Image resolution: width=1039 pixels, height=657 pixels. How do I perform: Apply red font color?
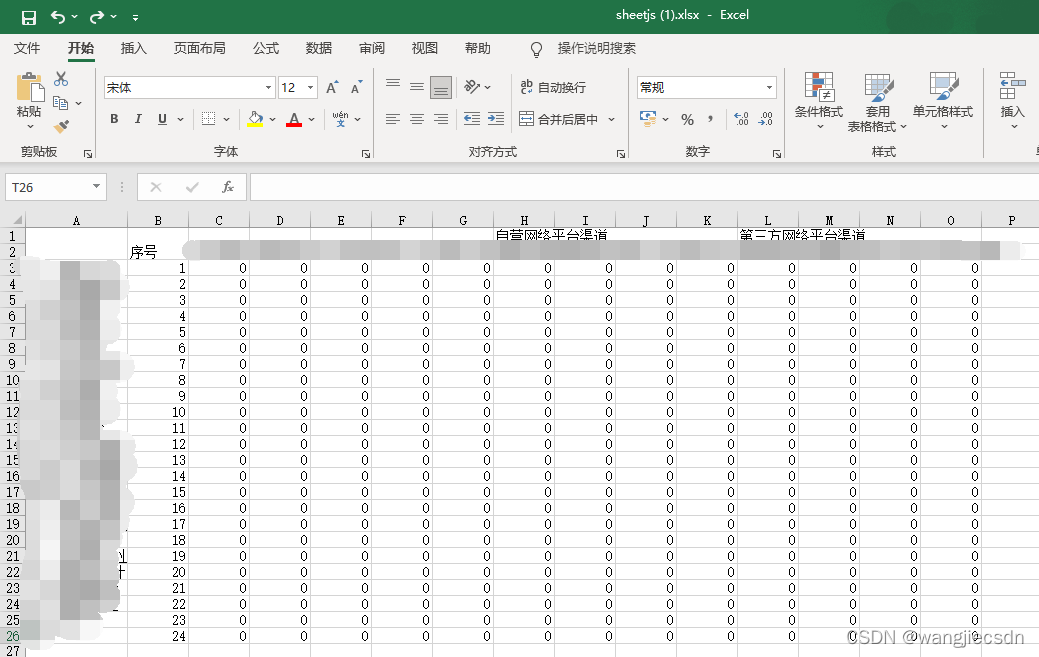[x=294, y=119]
